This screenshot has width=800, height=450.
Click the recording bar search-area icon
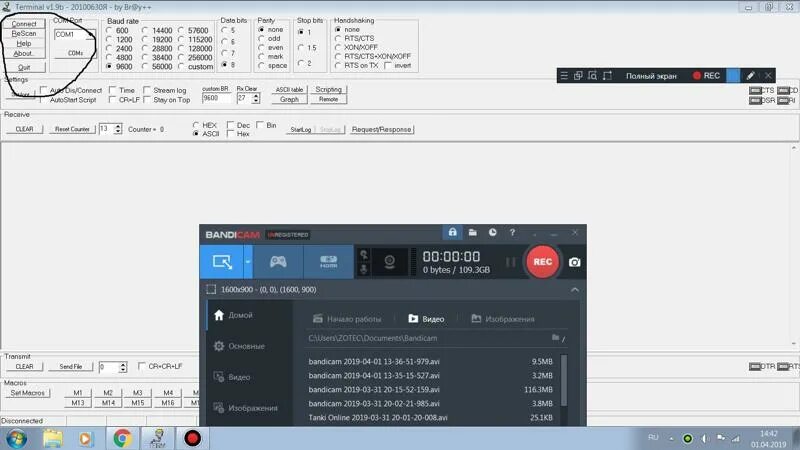(x=592, y=76)
